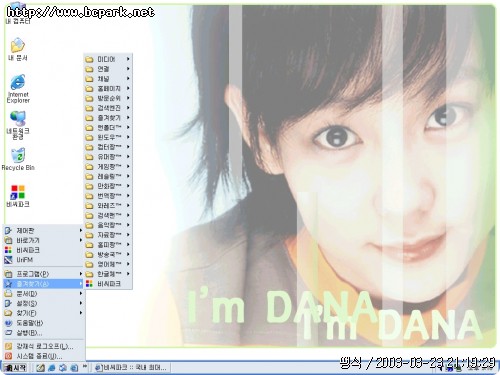The image size is (500, 375).
Task: Open the 게임짱™ favorites entry
Action: [x=108, y=166]
